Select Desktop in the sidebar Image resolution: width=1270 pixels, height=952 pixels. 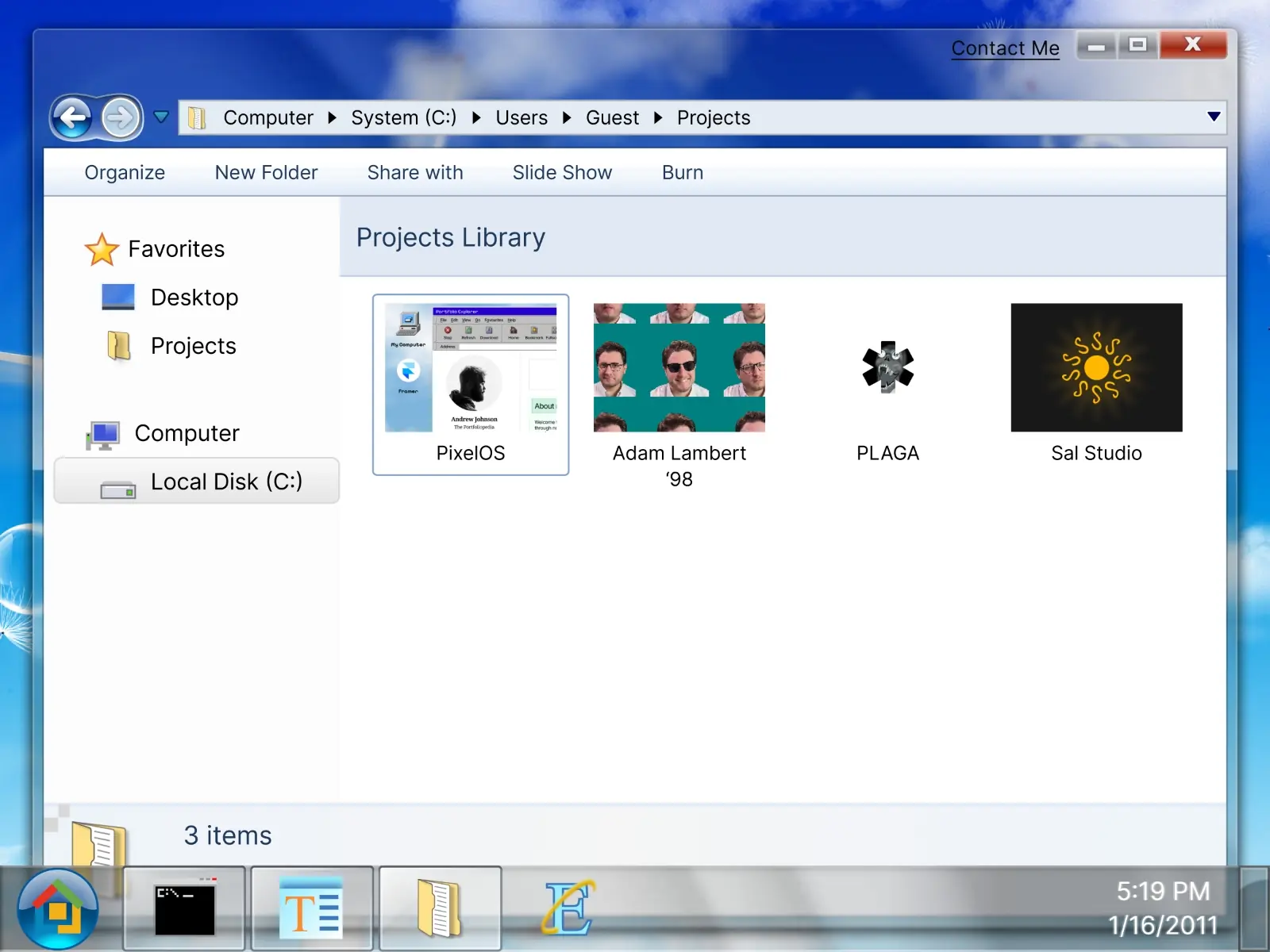coord(194,297)
